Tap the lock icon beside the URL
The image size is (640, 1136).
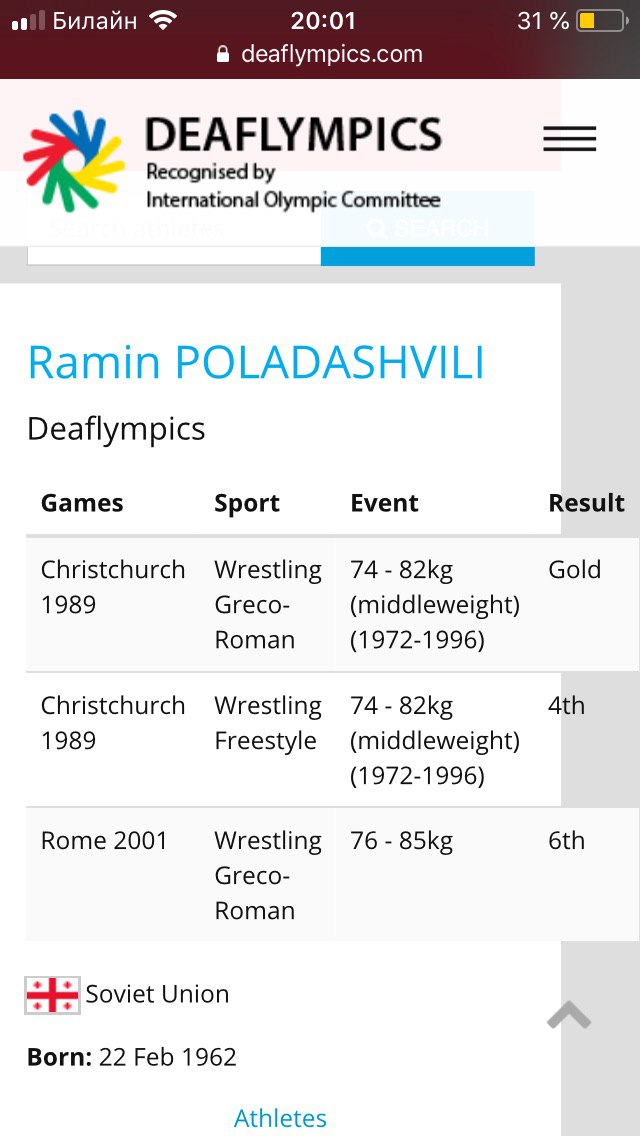[x=223, y=55]
